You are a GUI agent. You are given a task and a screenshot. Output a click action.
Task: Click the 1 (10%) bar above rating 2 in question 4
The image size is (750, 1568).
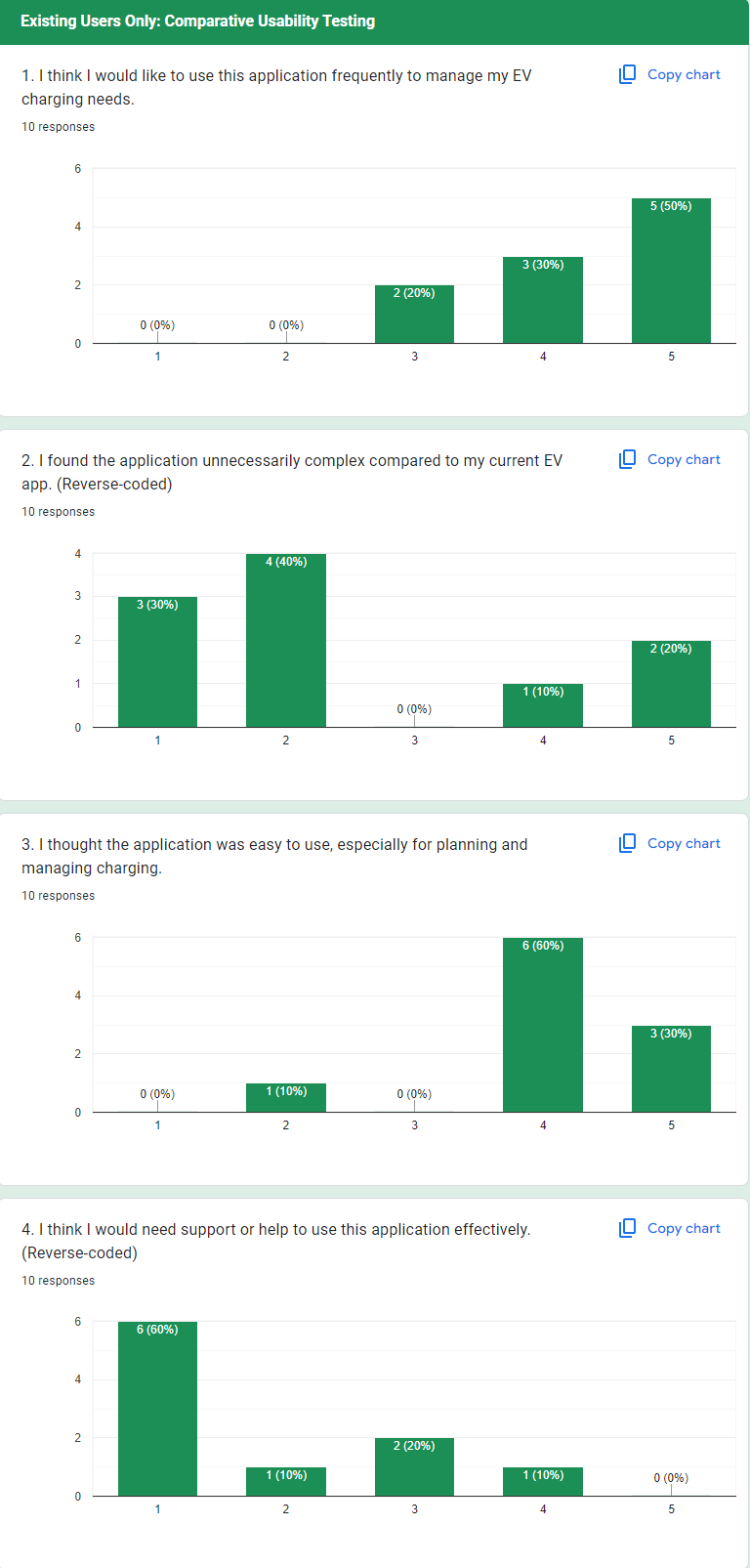tap(286, 1481)
